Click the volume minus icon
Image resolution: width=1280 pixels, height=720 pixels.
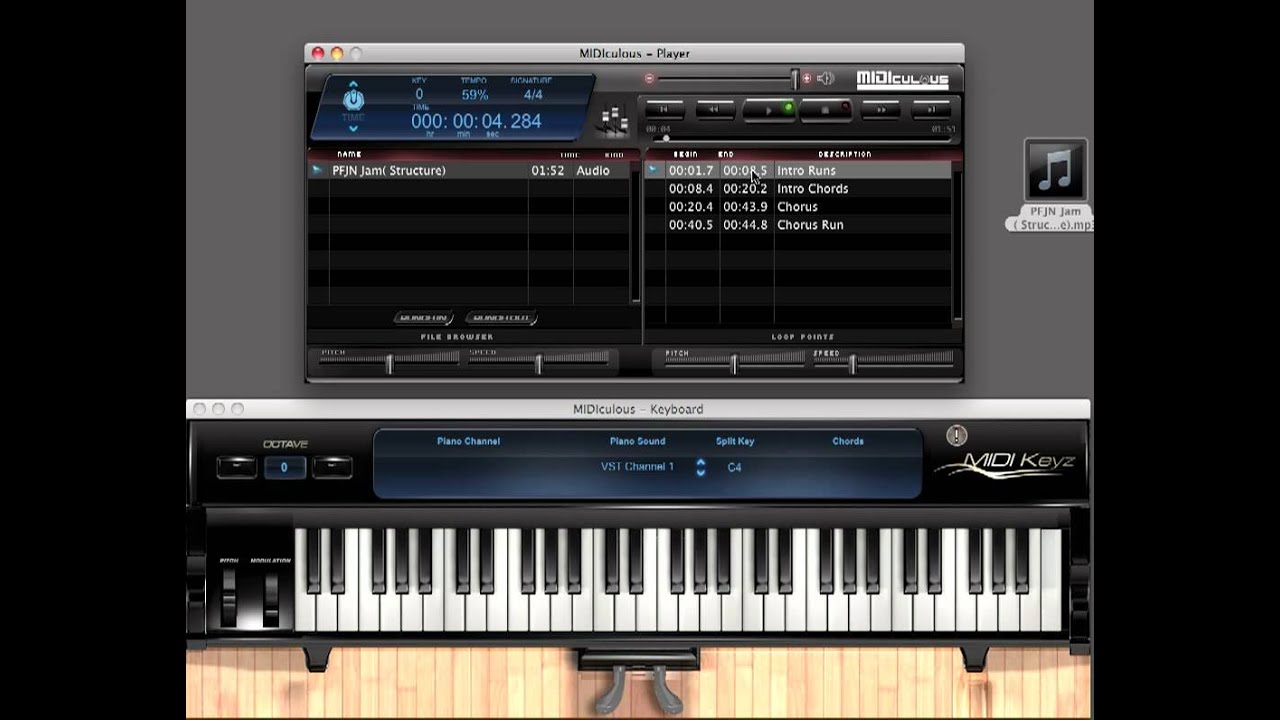(649, 79)
